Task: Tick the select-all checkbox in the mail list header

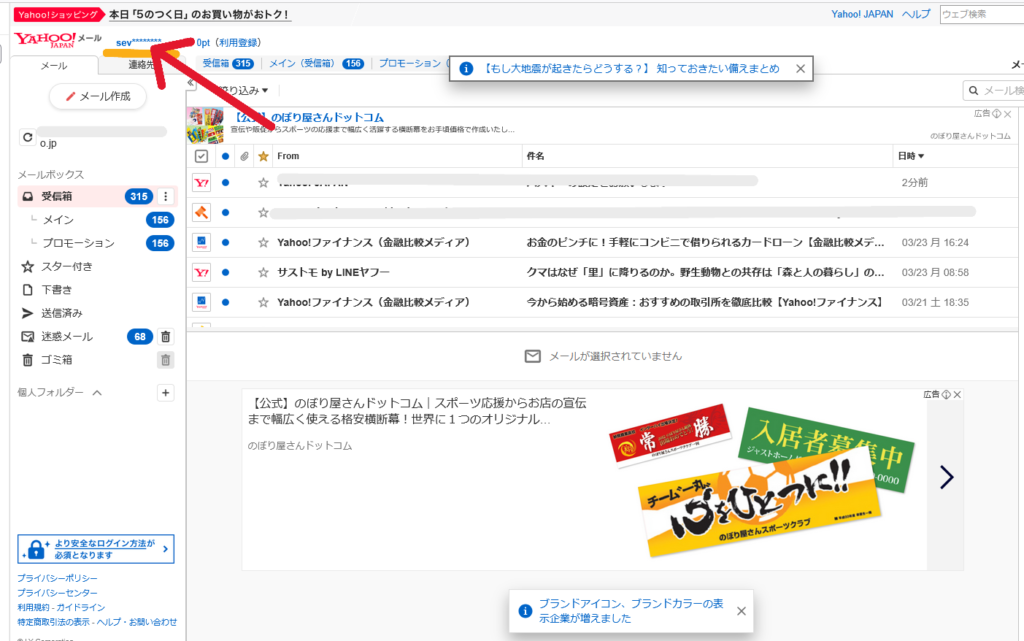Action: coord(201,156)
